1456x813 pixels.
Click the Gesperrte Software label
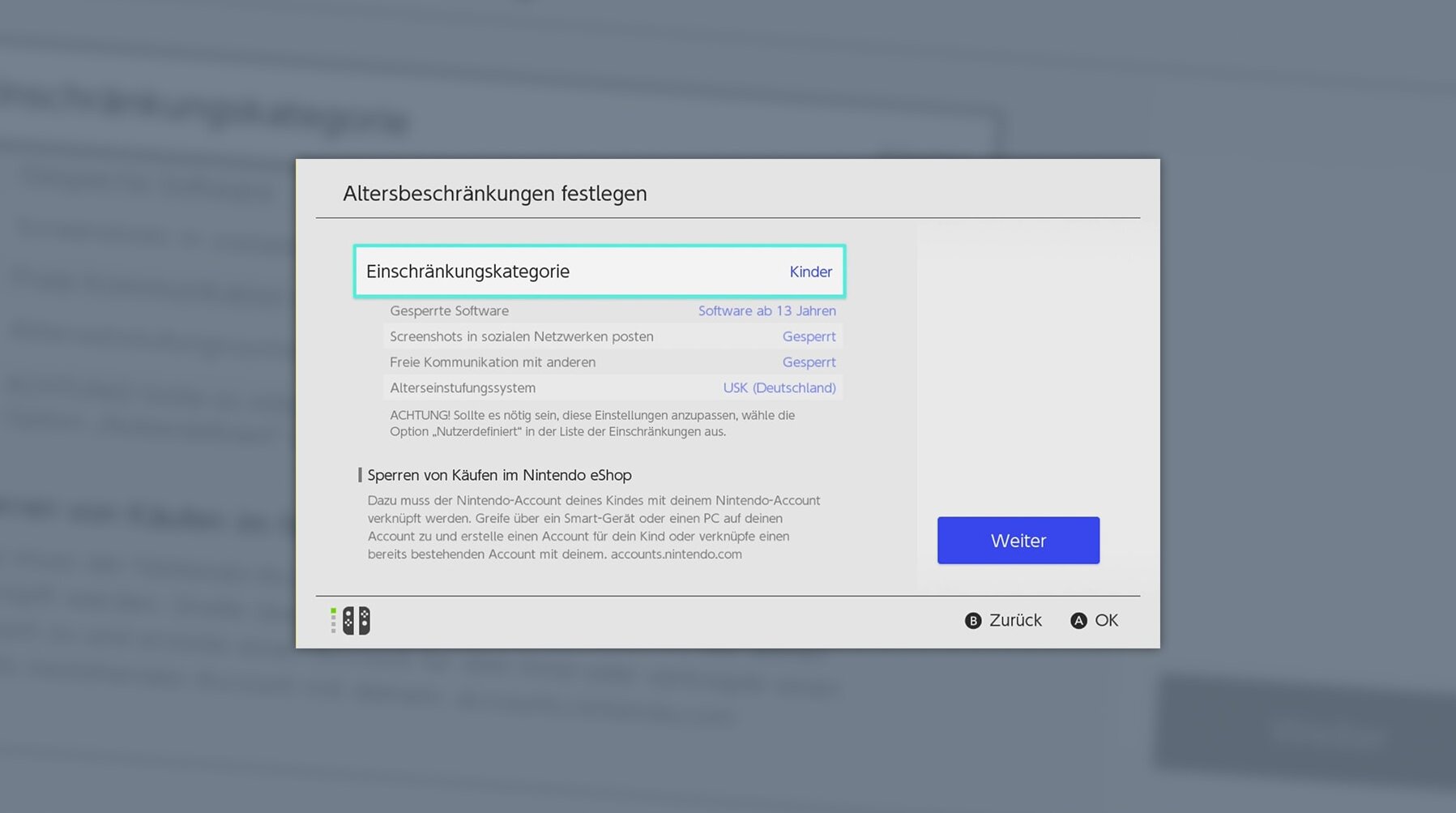[449, 311]
